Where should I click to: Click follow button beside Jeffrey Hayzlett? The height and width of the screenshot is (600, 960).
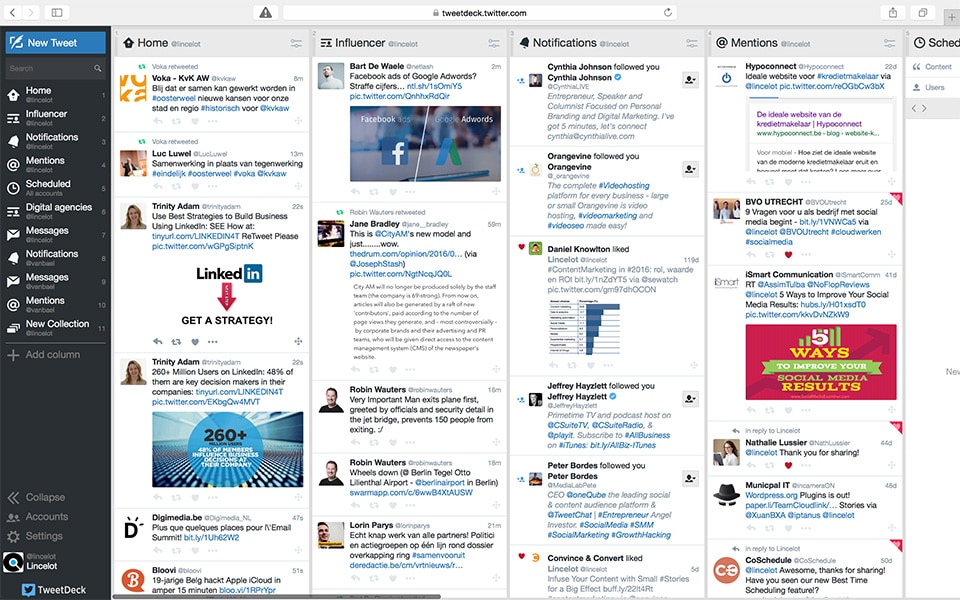click(x=691, y=399)
